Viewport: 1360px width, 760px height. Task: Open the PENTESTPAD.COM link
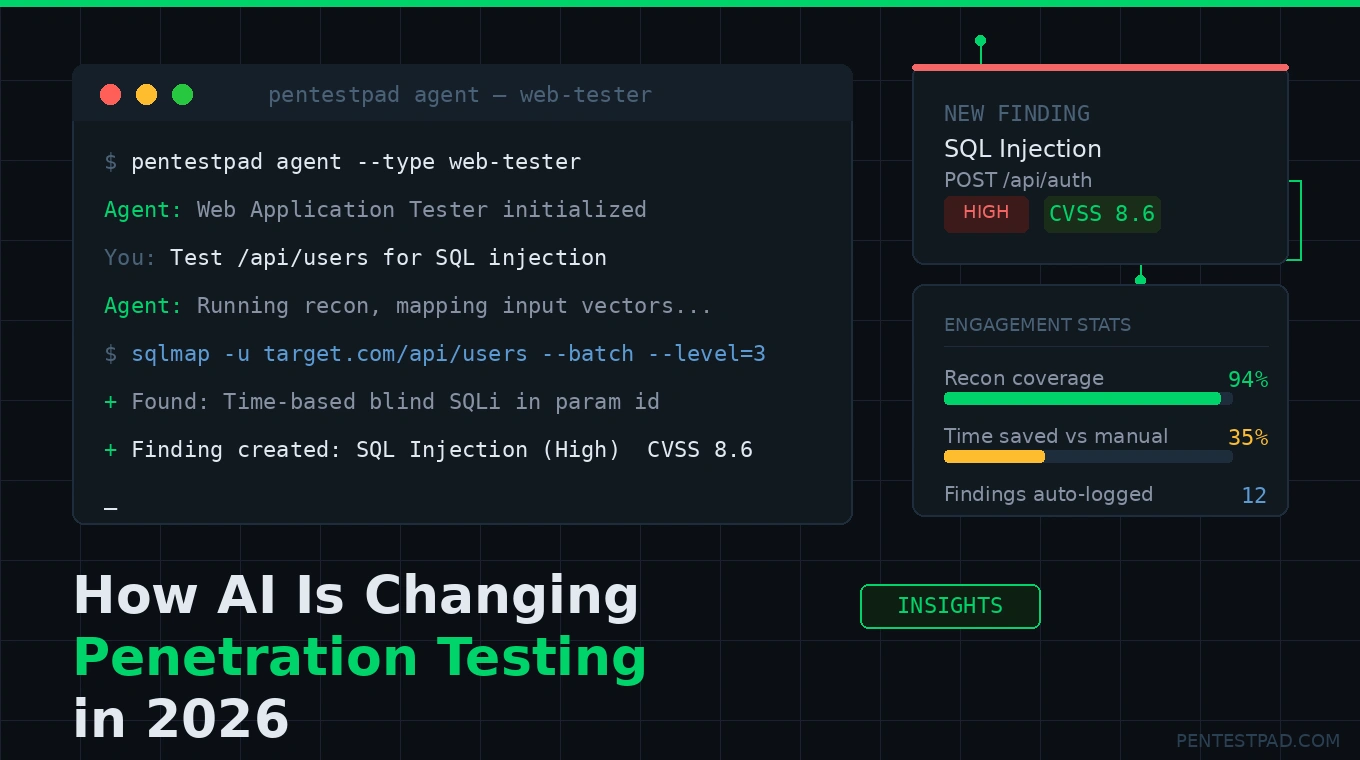[1258, 741]
